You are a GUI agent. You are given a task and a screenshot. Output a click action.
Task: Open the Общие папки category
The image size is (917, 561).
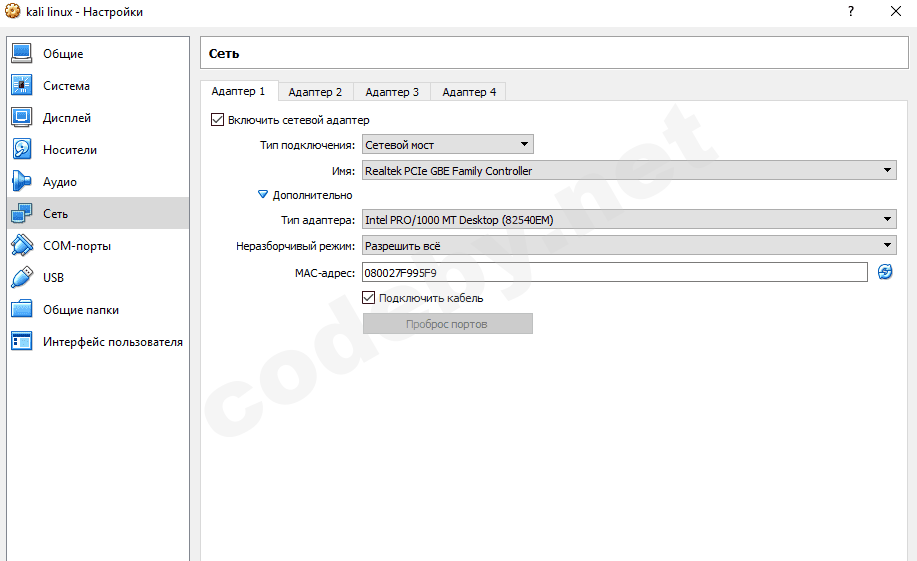point(98,309)
